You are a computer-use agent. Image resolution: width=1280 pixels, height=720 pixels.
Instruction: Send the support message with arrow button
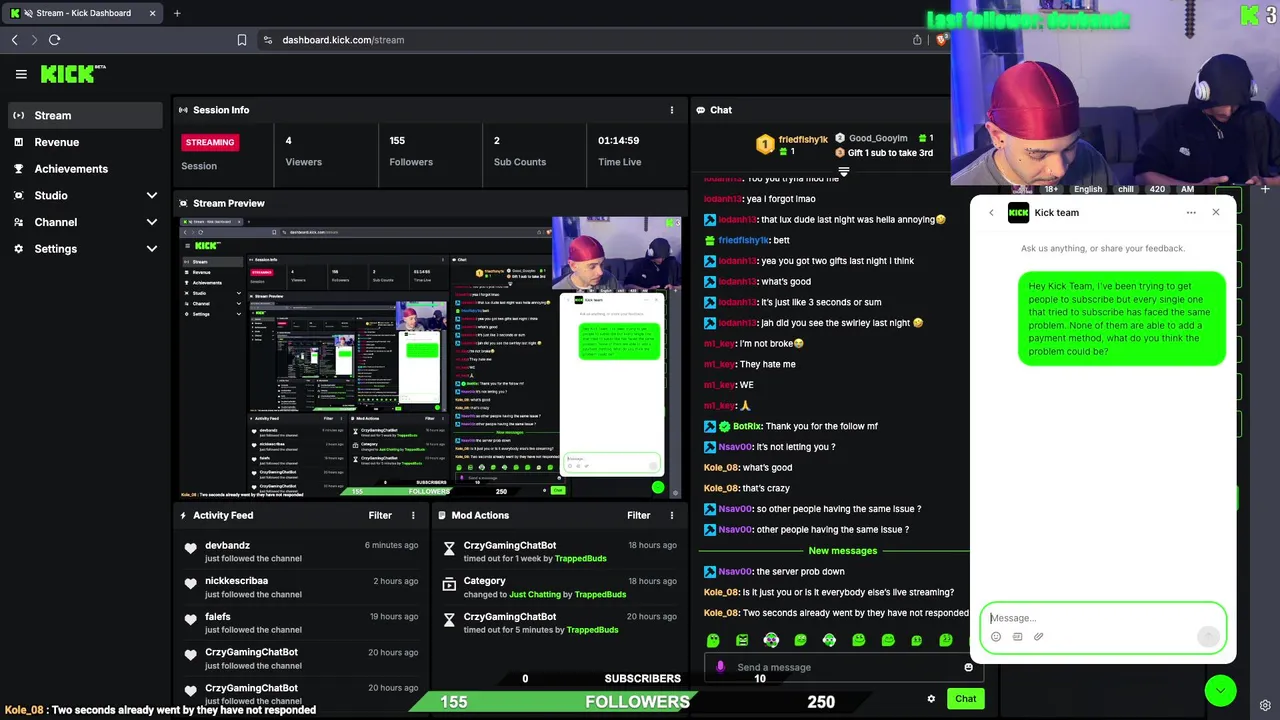click(1208, 636)
